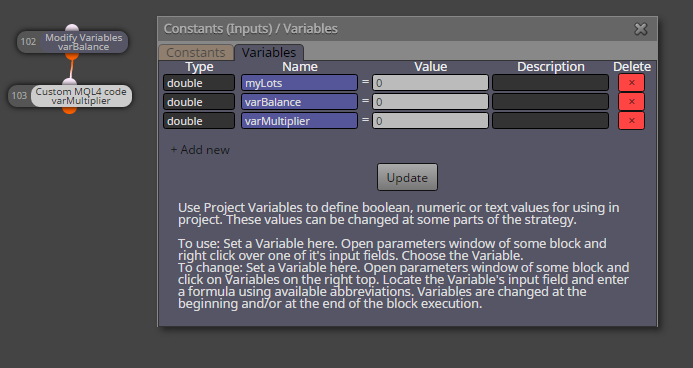The width and height of the screenshot is (693, 368).
Task: Delete the myLots variable row
Action: click(x=631, y=83)
